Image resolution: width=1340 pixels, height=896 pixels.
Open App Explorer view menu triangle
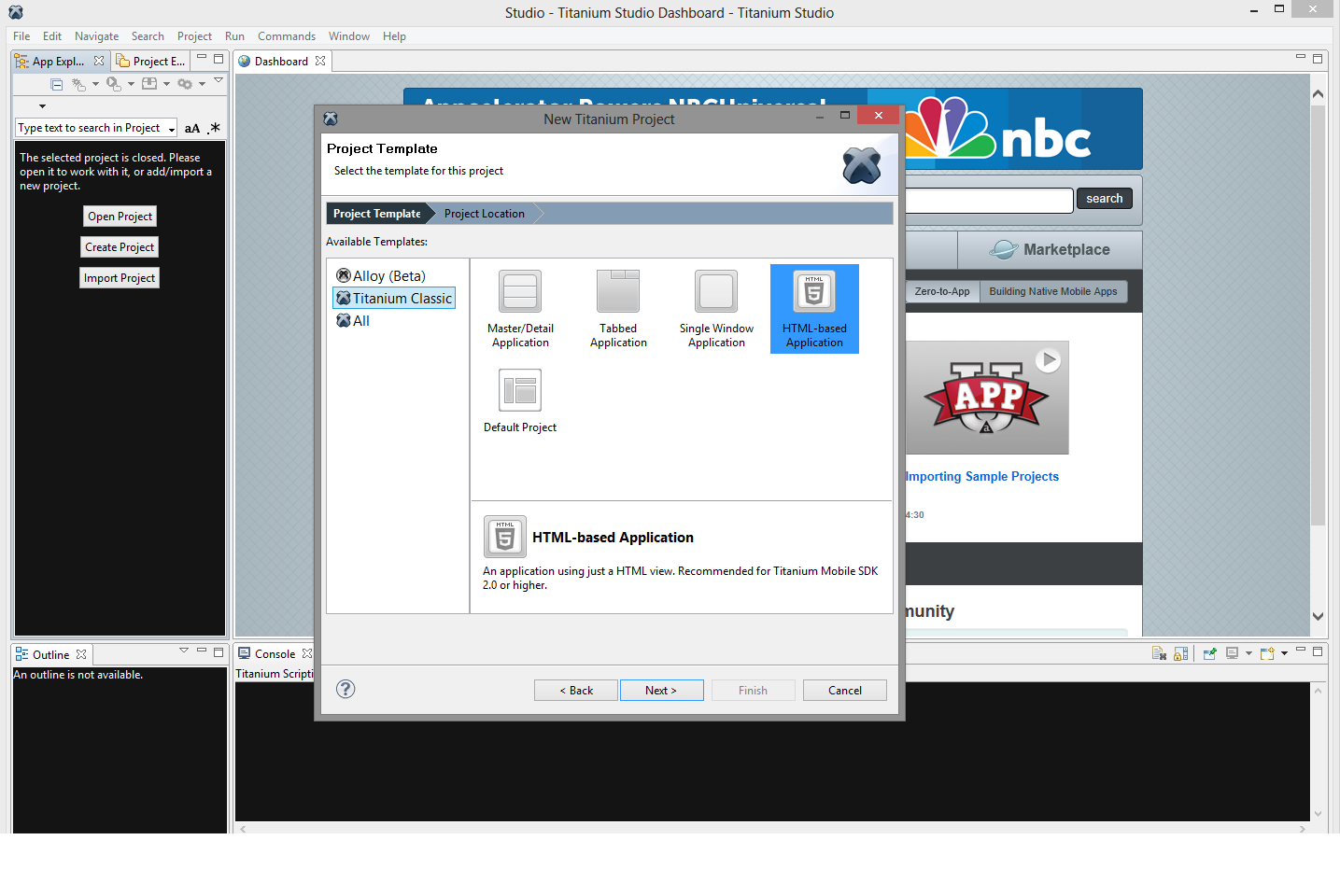(219, 80)
